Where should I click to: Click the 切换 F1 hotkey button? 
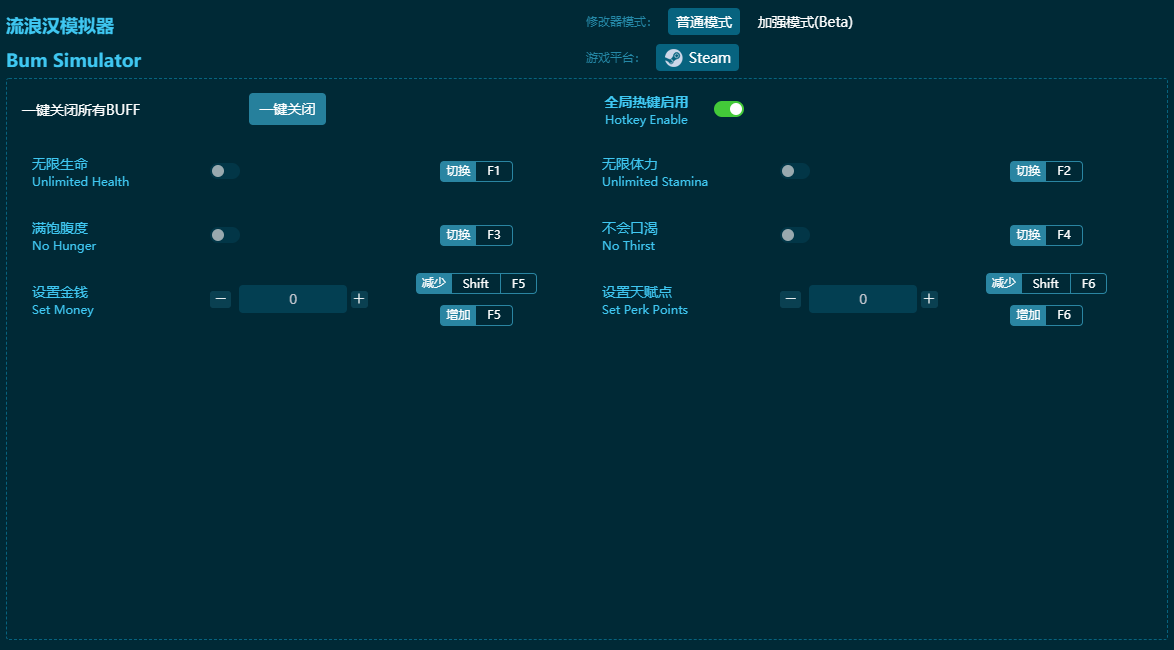click(476, 171)
